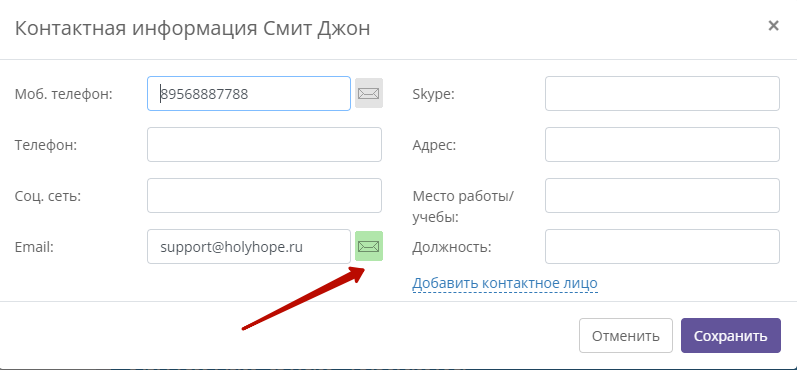Focus the Skype input field
The width and height of the screenshot is (797, 370).
[x=662, y=94]
